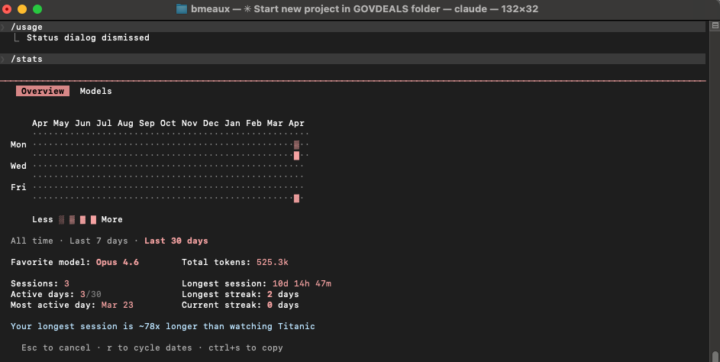Click the darkest legend swatch next to Less
The height and width of the screenshot is (362, 720).
pyautogui.click(x=62, y=220)
